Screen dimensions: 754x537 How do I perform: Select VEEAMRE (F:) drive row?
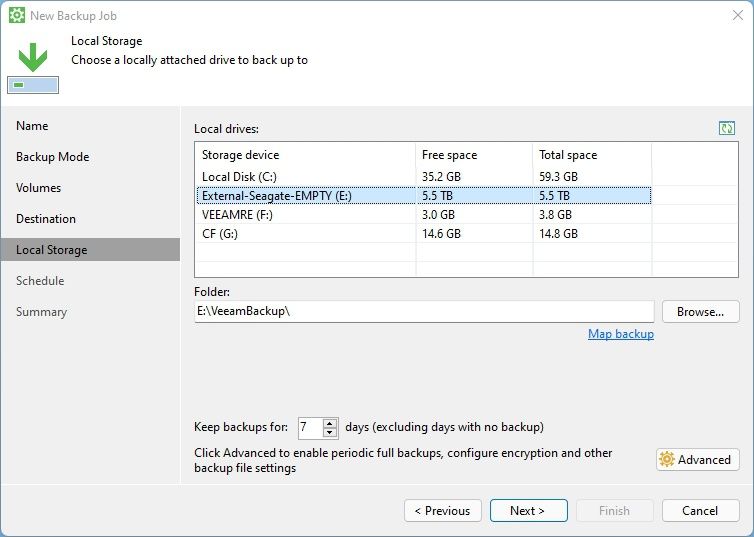coord(423,214)
